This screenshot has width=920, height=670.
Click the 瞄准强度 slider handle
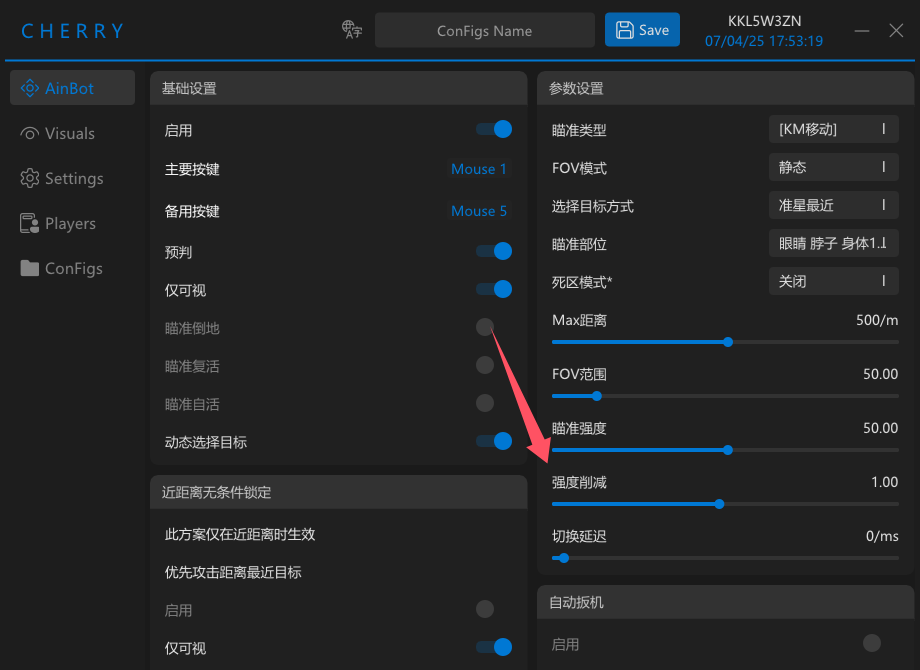[x=728, y=450]
